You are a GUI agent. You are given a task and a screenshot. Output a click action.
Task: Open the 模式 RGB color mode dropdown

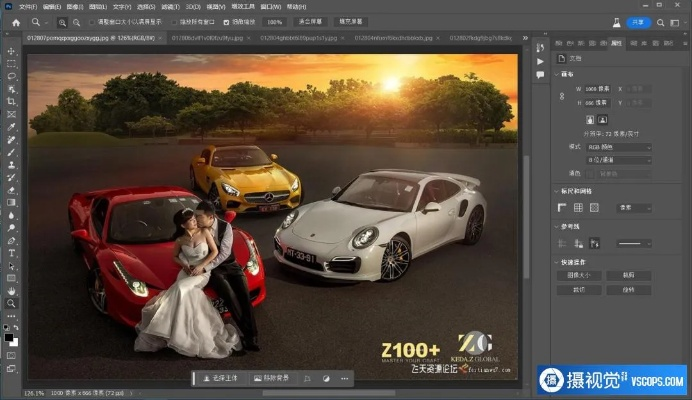tap(618, 147)
